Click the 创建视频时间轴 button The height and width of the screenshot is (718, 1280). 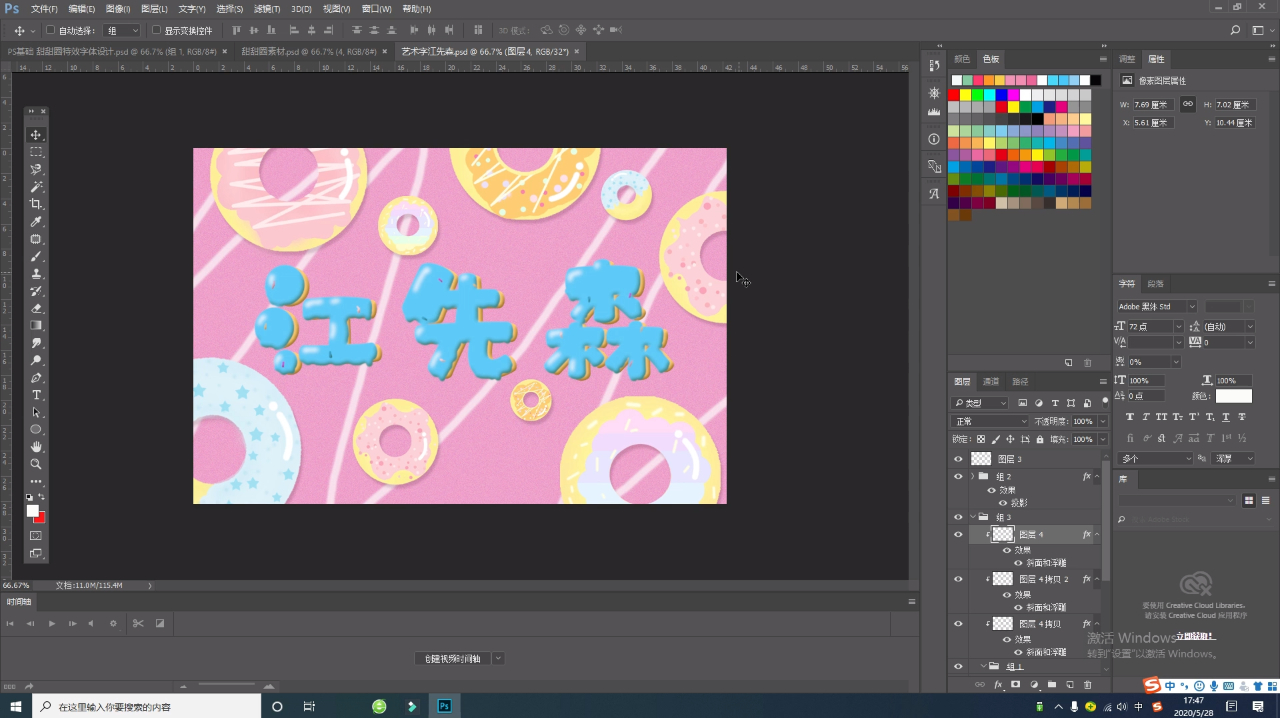click(453, 659)
